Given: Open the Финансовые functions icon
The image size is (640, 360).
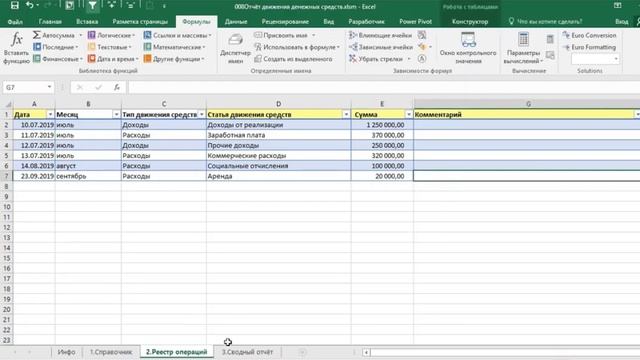Looking at the screenshot, I should (x=37, y=59).
